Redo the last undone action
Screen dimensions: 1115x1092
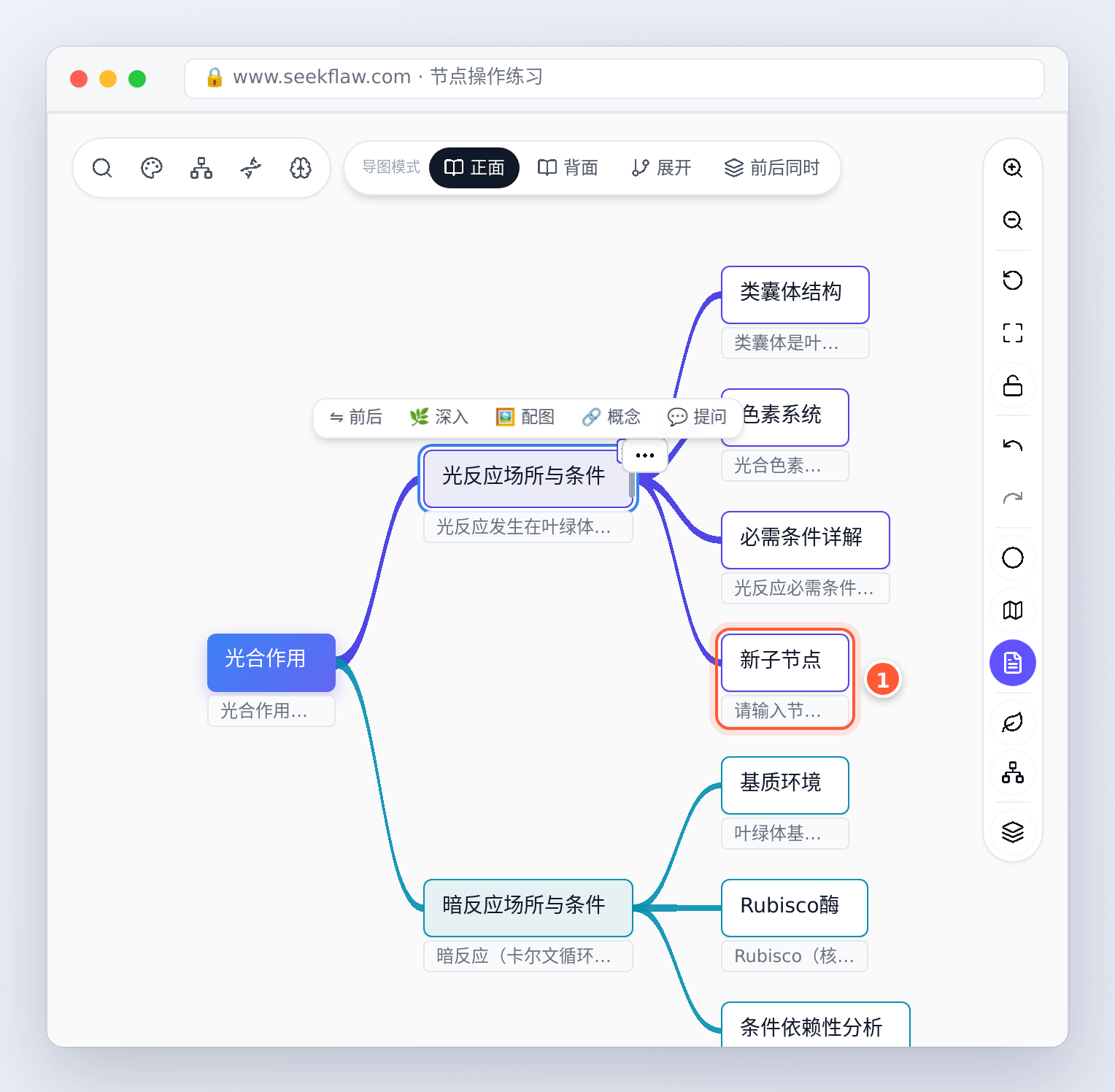coord(1013,498)
